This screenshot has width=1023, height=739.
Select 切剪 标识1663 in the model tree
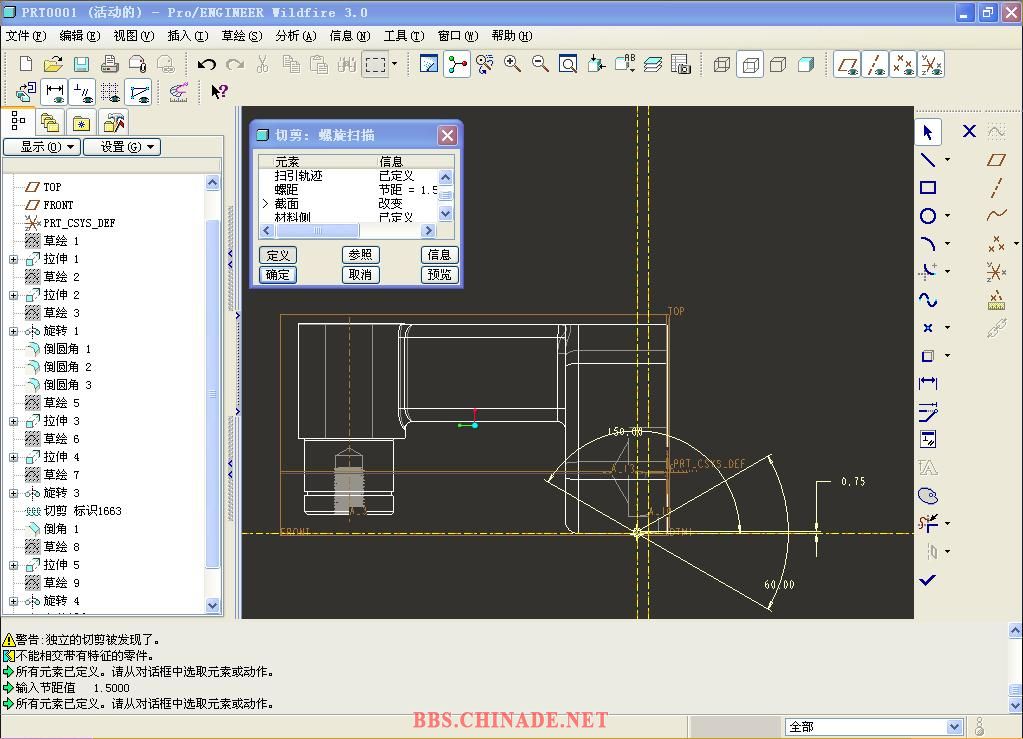pos(82,511)
